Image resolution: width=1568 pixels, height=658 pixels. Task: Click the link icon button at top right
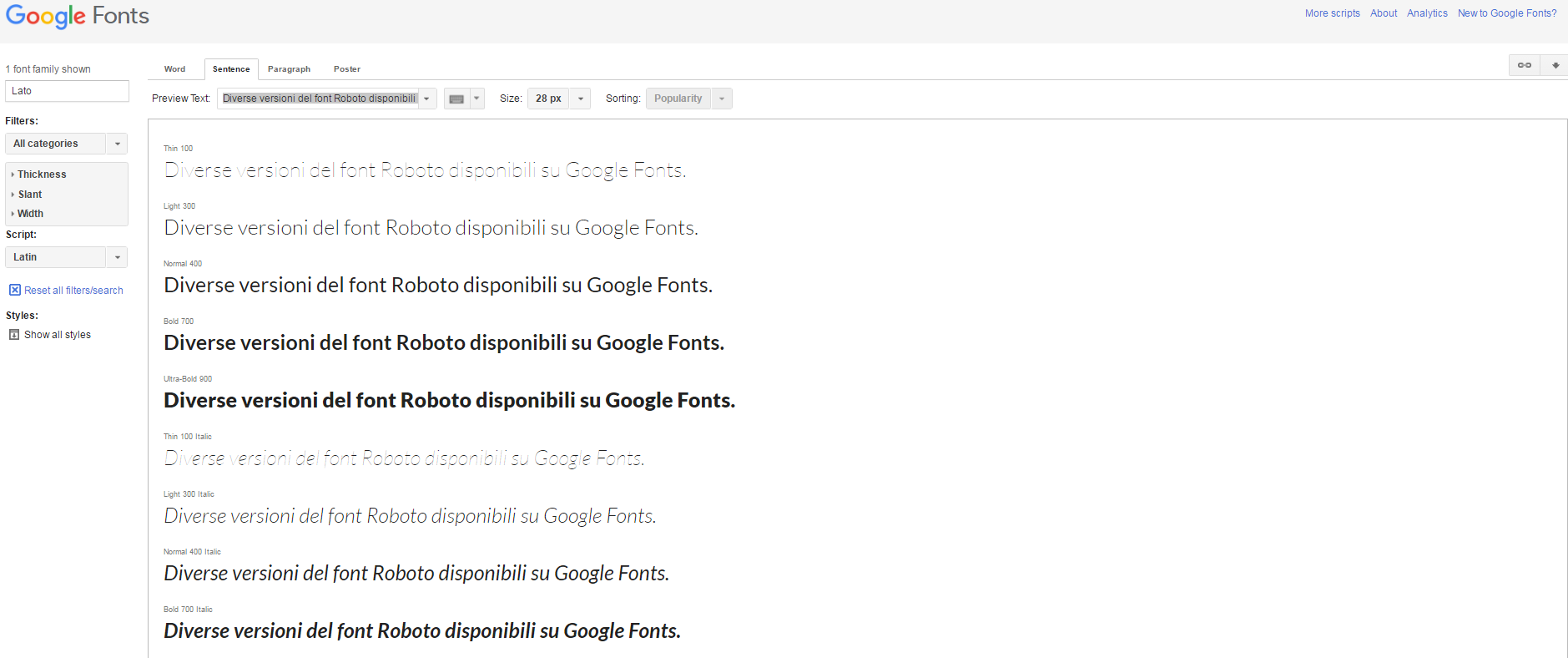[x=1524, y=65]
